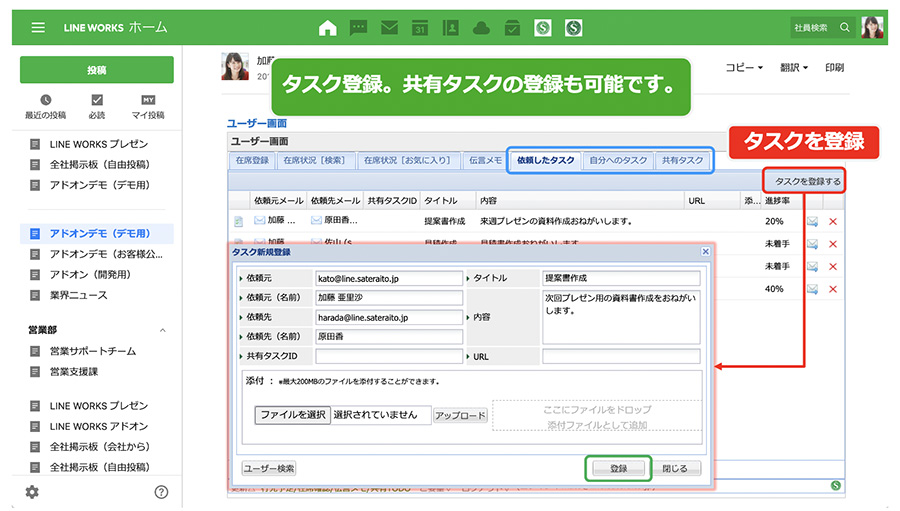Viewport: 900px width, 511px height.
Task: Open the selected アドオンデモ（デモ用） board
Action: coord(96,234)
